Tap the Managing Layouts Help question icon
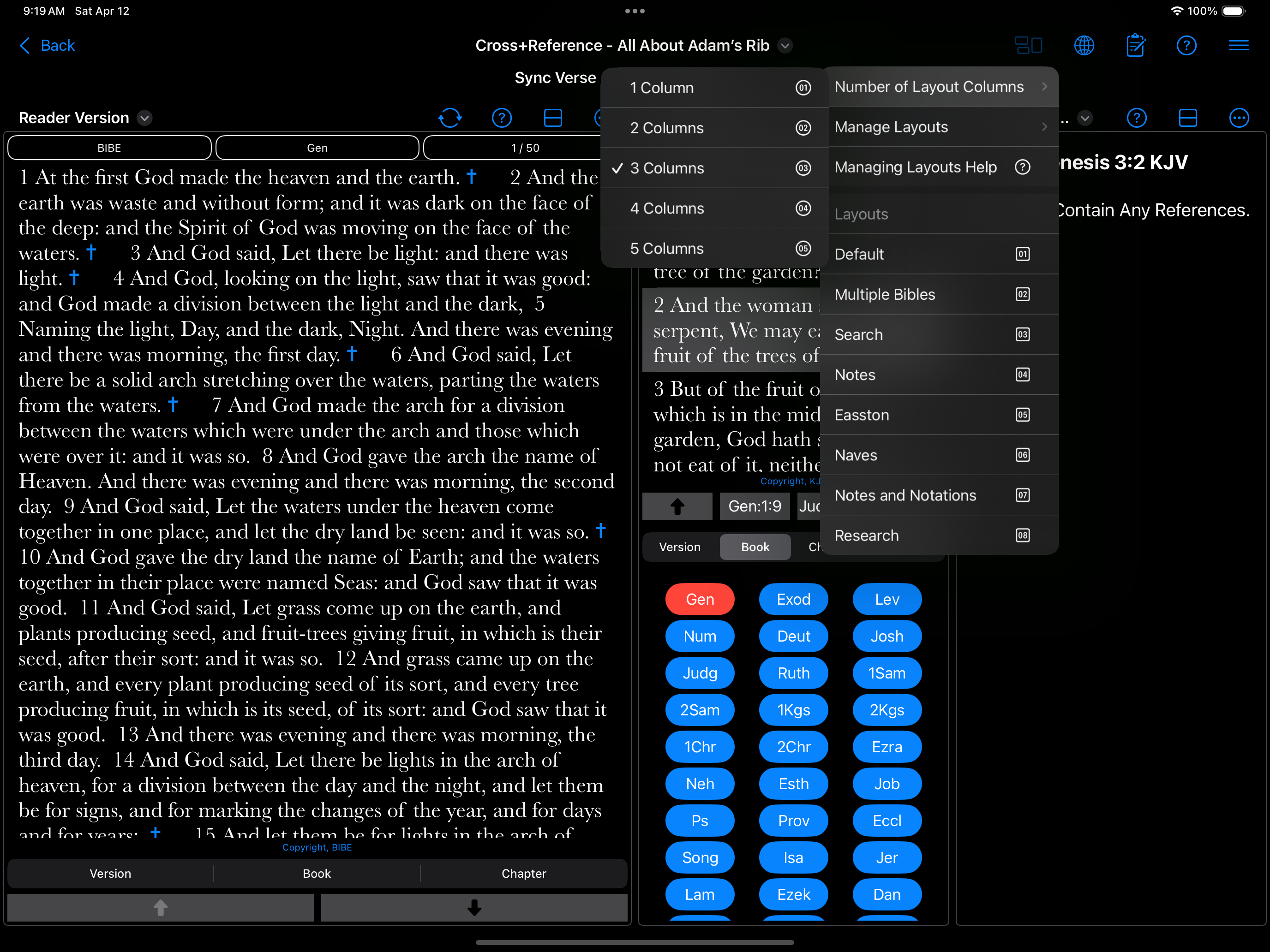Image resolution: width=1270 pixels, height=952 pixels. point(1023,167)
